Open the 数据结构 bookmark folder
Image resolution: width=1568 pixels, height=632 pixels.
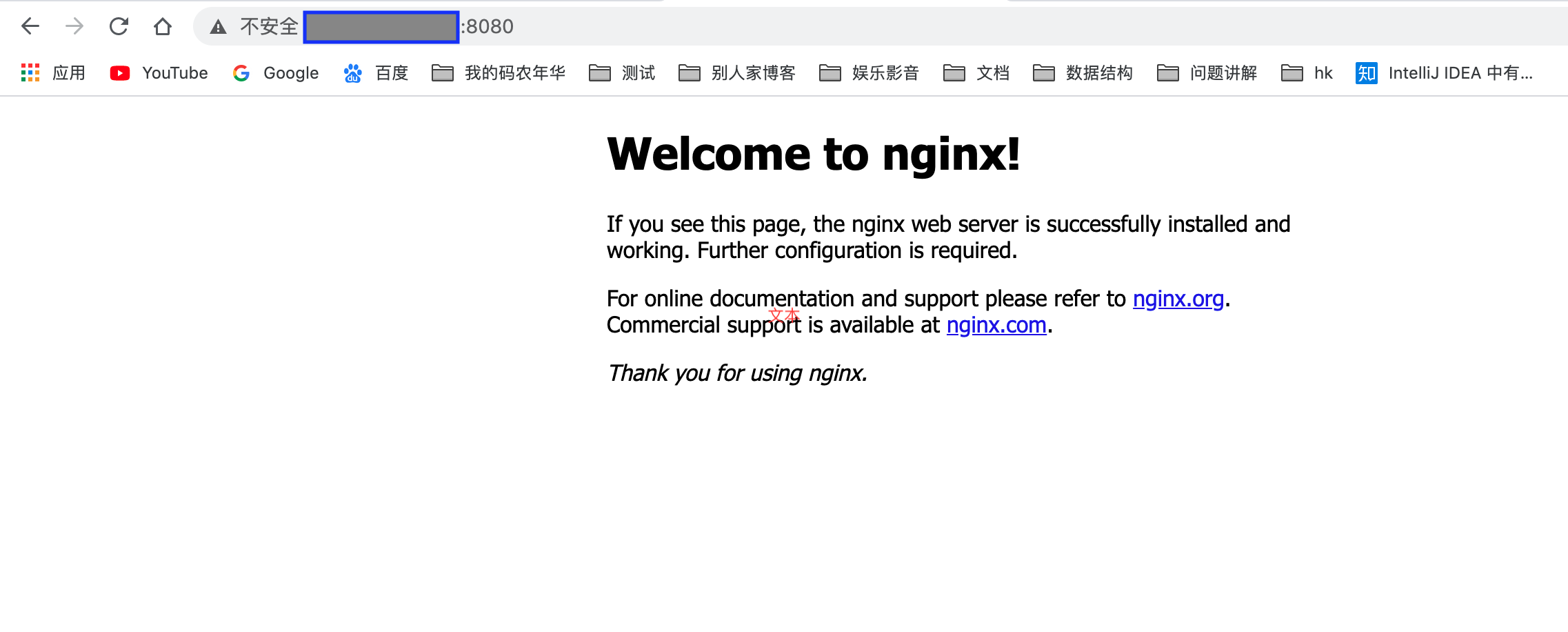coord(1083,72)
